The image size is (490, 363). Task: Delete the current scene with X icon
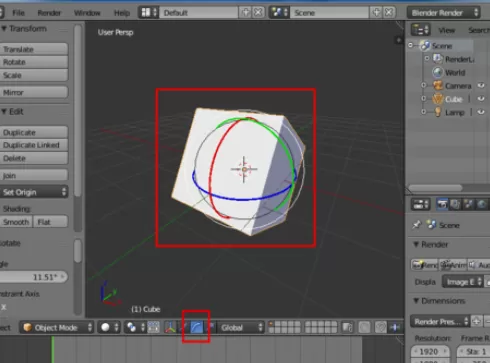(389, 13)
